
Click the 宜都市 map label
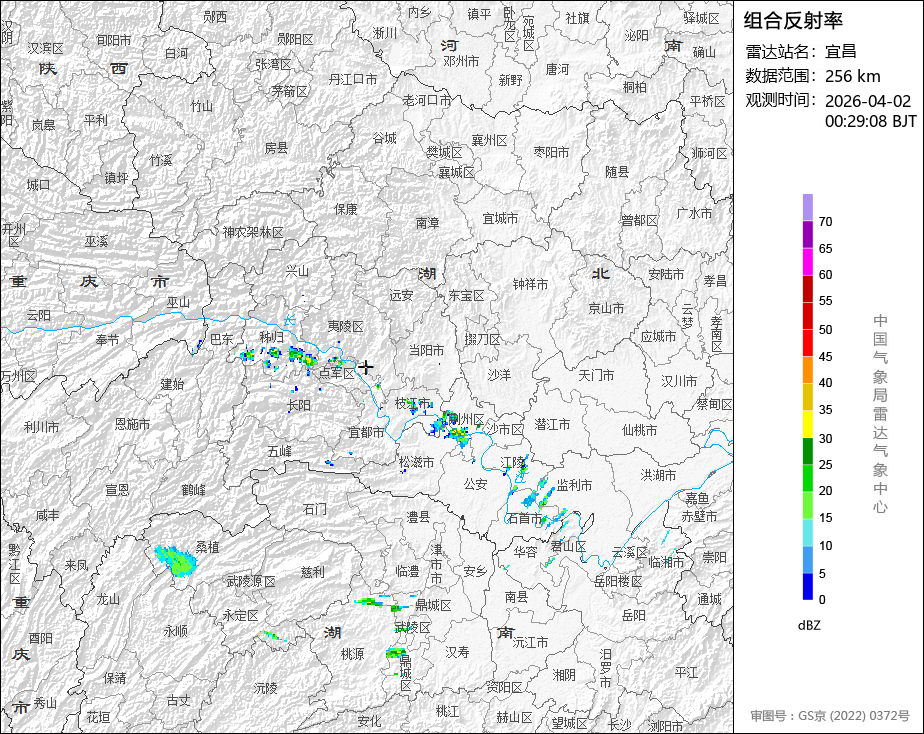click(366, 432)
